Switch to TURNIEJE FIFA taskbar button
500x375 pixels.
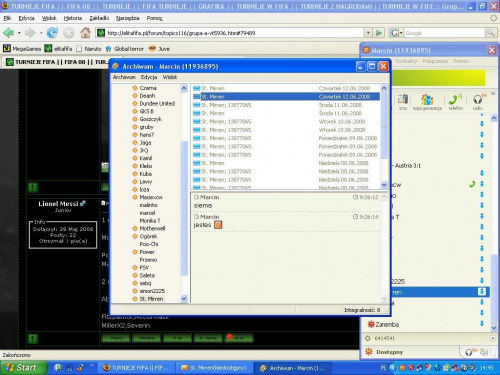click(x=137, y=368)
